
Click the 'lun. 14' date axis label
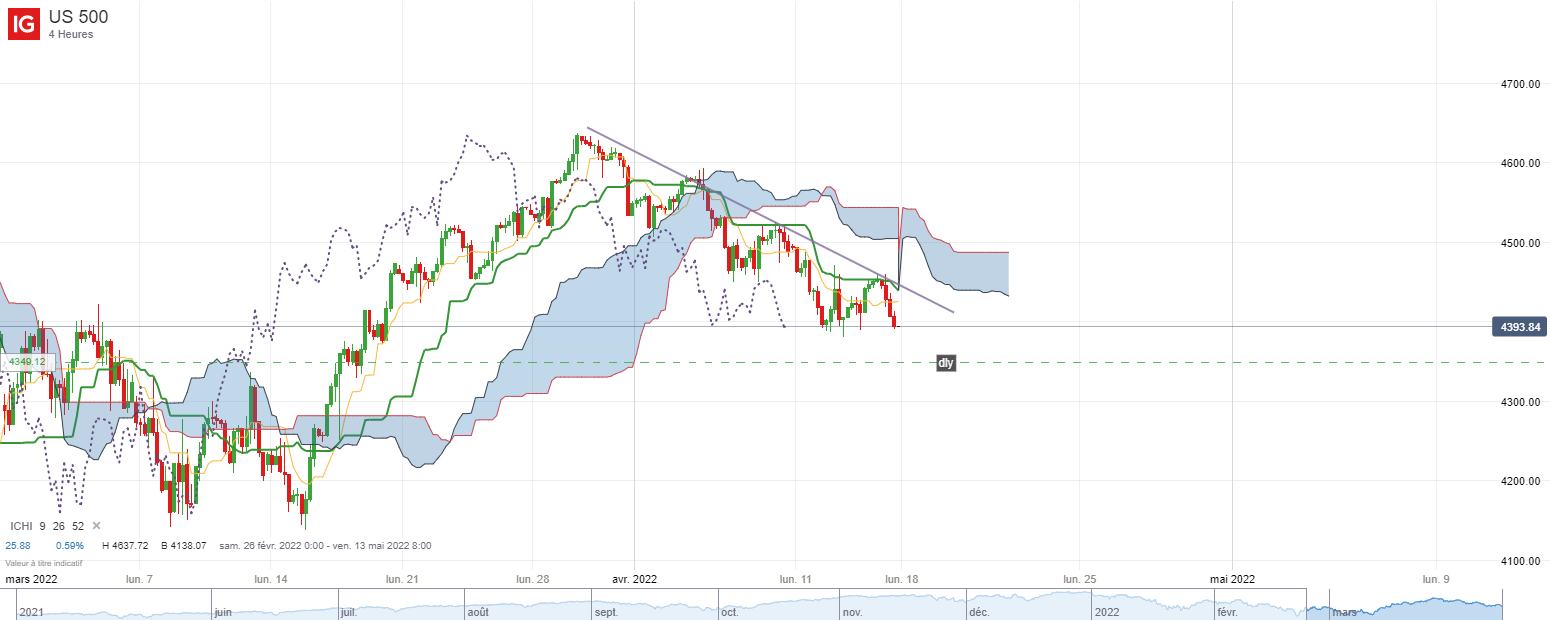[x=270, y=579]
